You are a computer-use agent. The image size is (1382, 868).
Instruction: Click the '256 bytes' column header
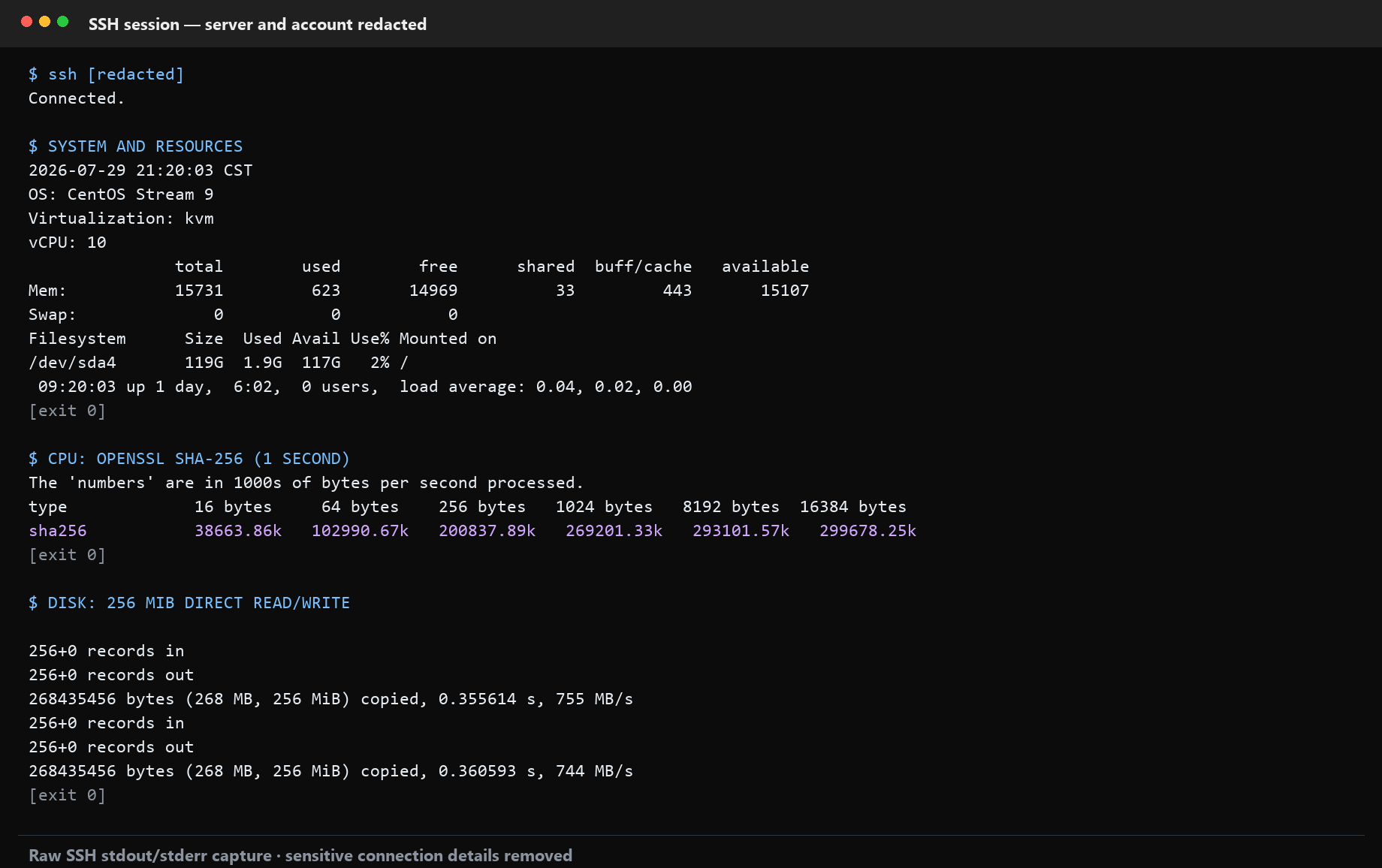point(482,507)
